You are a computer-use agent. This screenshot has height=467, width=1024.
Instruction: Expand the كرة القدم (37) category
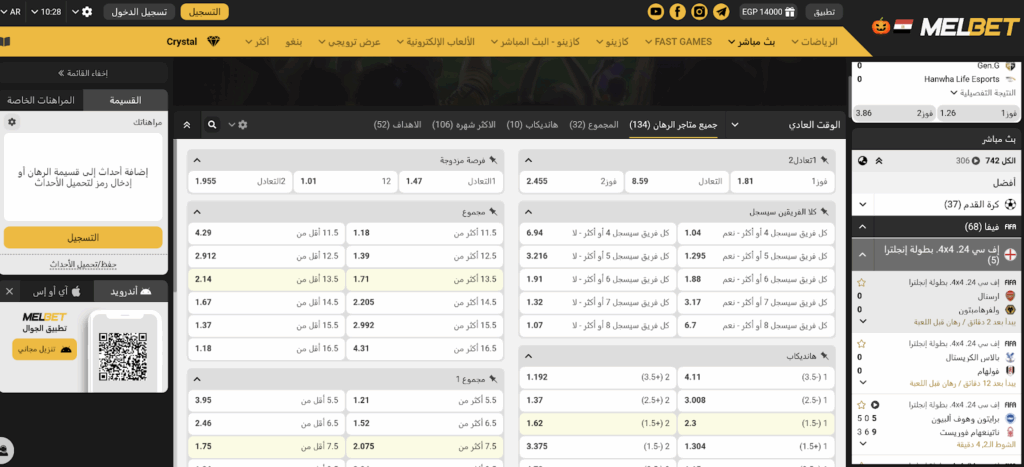tap(862, 204)
